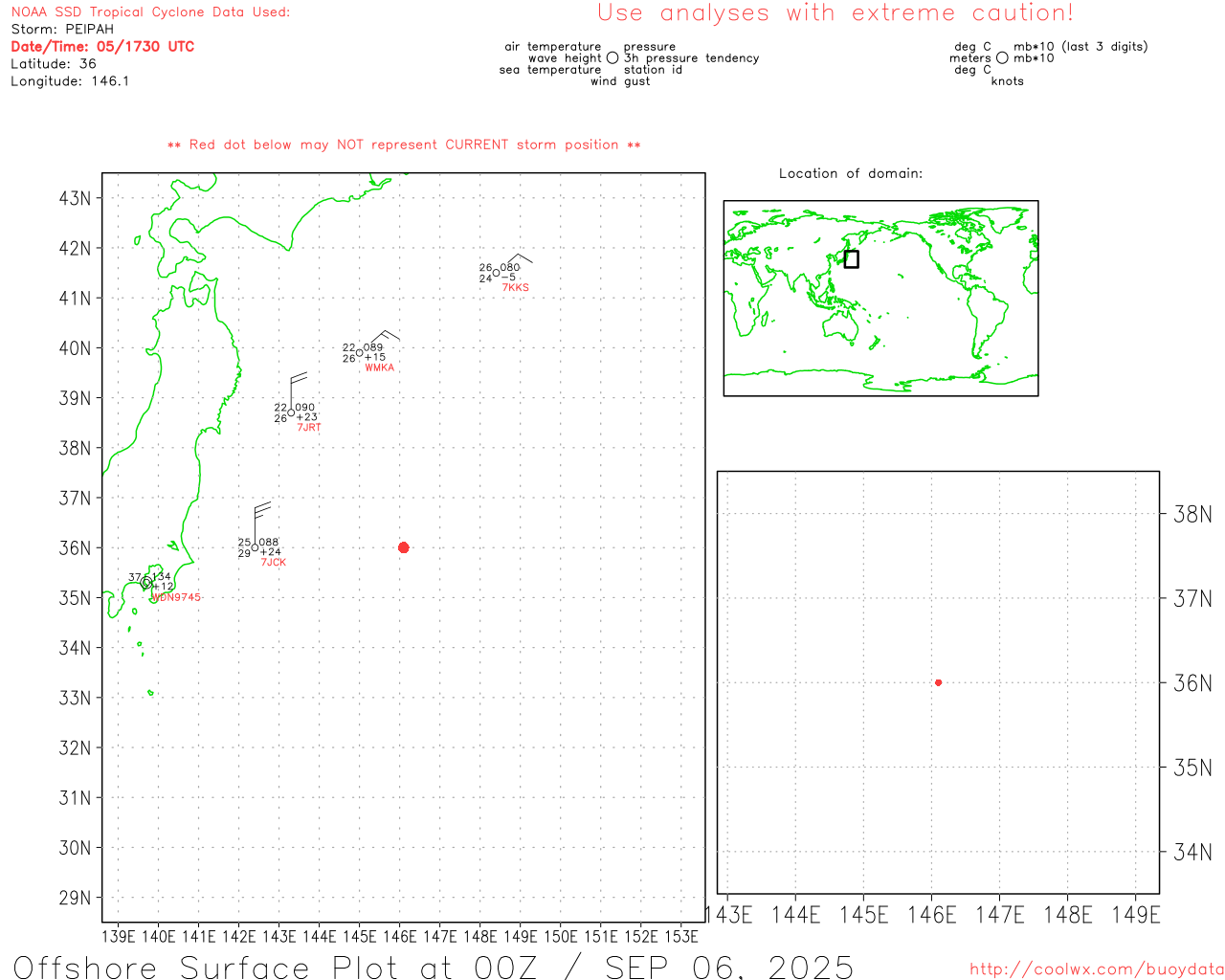
Task: Open the coolwx.com/buoydata URL
Action: [1097, 969]
